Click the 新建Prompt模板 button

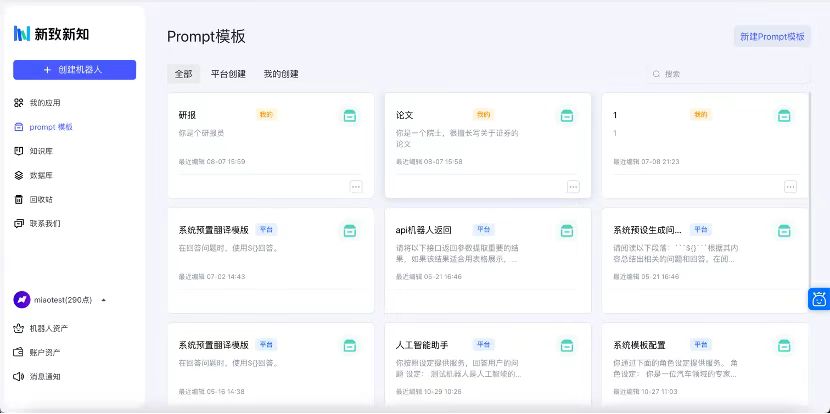(x=772, y=37)
